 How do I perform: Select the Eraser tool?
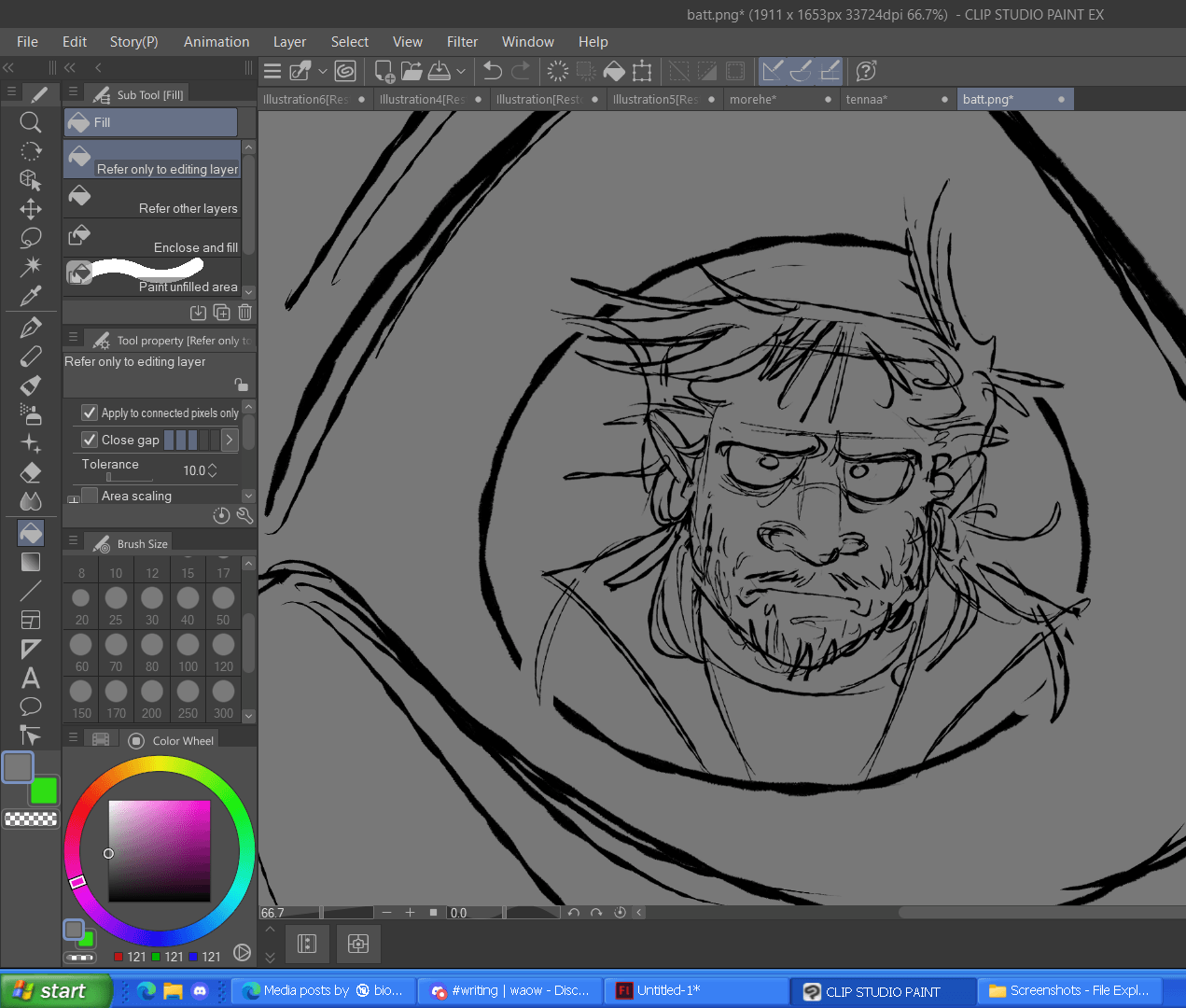click(x=31, y=473)
